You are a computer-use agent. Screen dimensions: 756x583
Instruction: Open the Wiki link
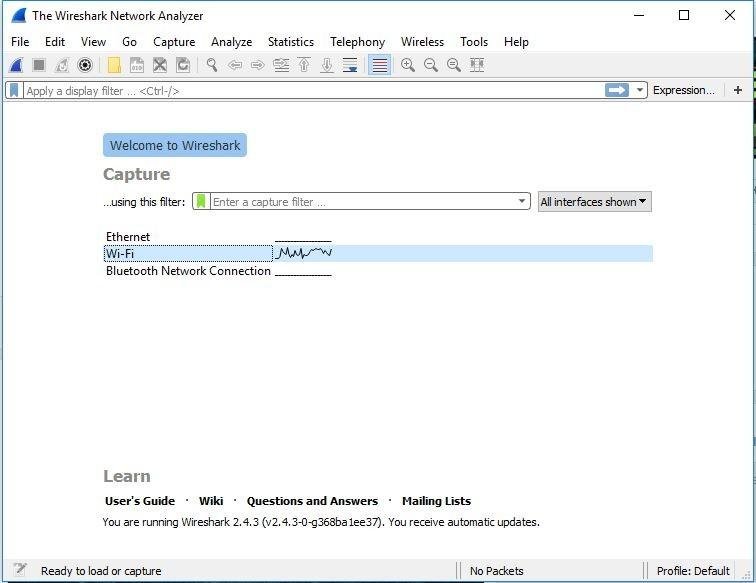click(211, 501)
